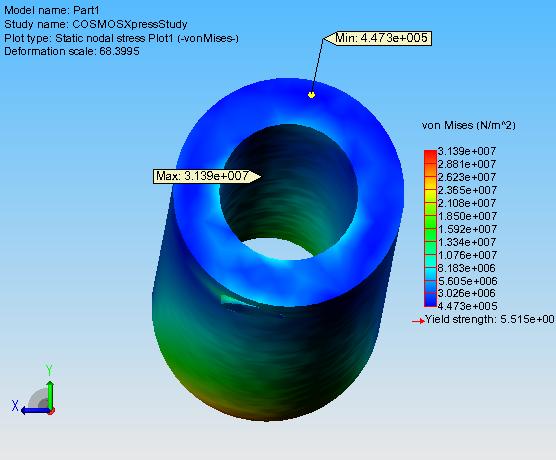Click the legend value 2.365e+007
The image size is (556, 460).
[x=467, y=190]
